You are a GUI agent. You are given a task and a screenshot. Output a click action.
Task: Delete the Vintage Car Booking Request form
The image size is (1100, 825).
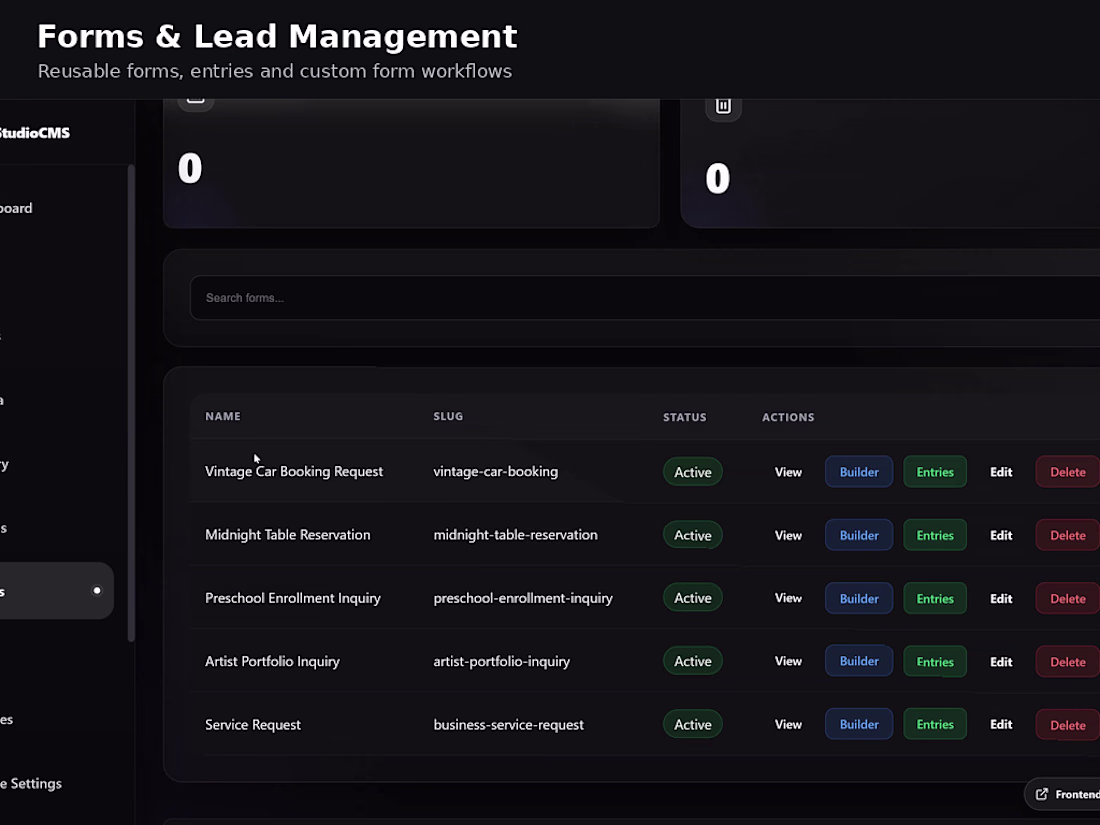point(1068,472)
